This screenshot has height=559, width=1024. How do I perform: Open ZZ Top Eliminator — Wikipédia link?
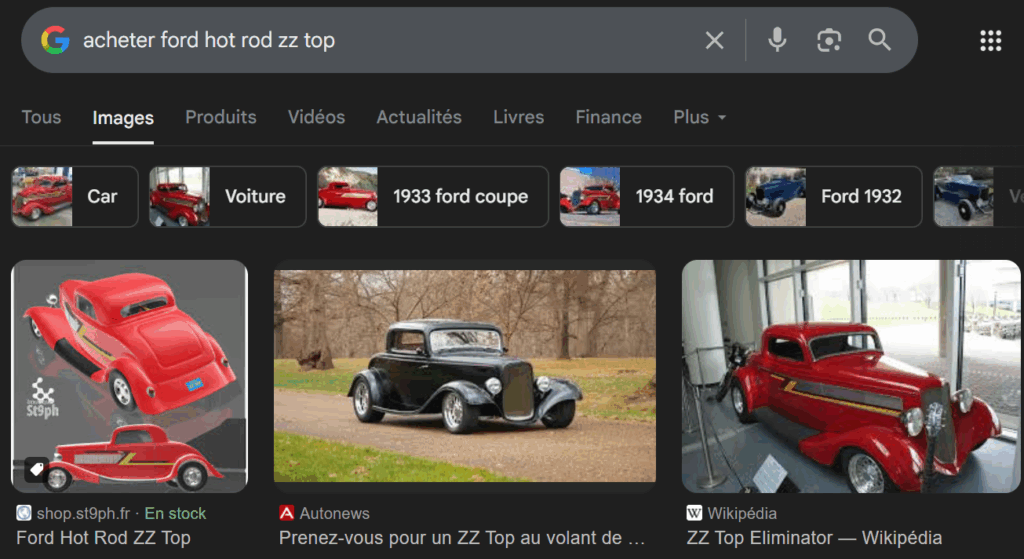coord(813,538)
